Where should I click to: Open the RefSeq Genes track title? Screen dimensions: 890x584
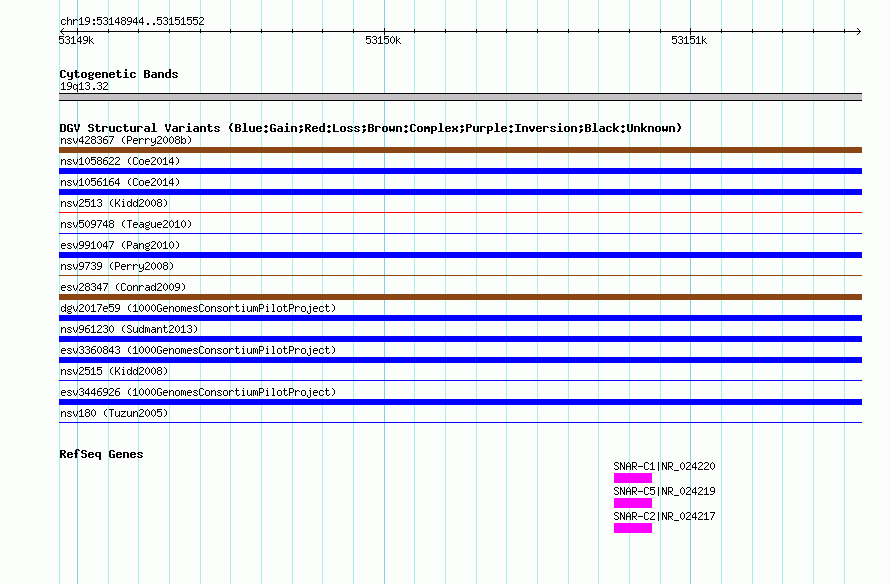[x=101, y=454]
